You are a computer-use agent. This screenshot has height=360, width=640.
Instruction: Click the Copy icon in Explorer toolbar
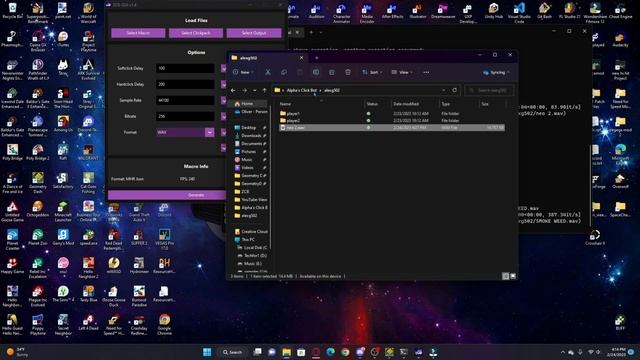(284, 72)
